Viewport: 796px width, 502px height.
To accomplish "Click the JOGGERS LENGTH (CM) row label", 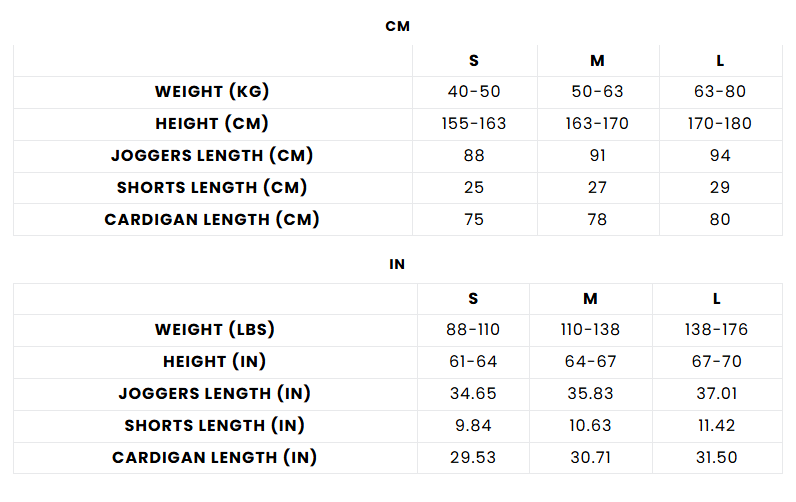I will (212, 156).
